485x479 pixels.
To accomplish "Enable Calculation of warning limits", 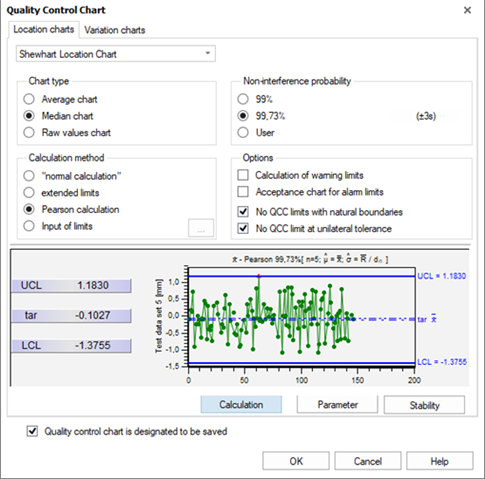I will pyautogui.click(x=243, y=175).
